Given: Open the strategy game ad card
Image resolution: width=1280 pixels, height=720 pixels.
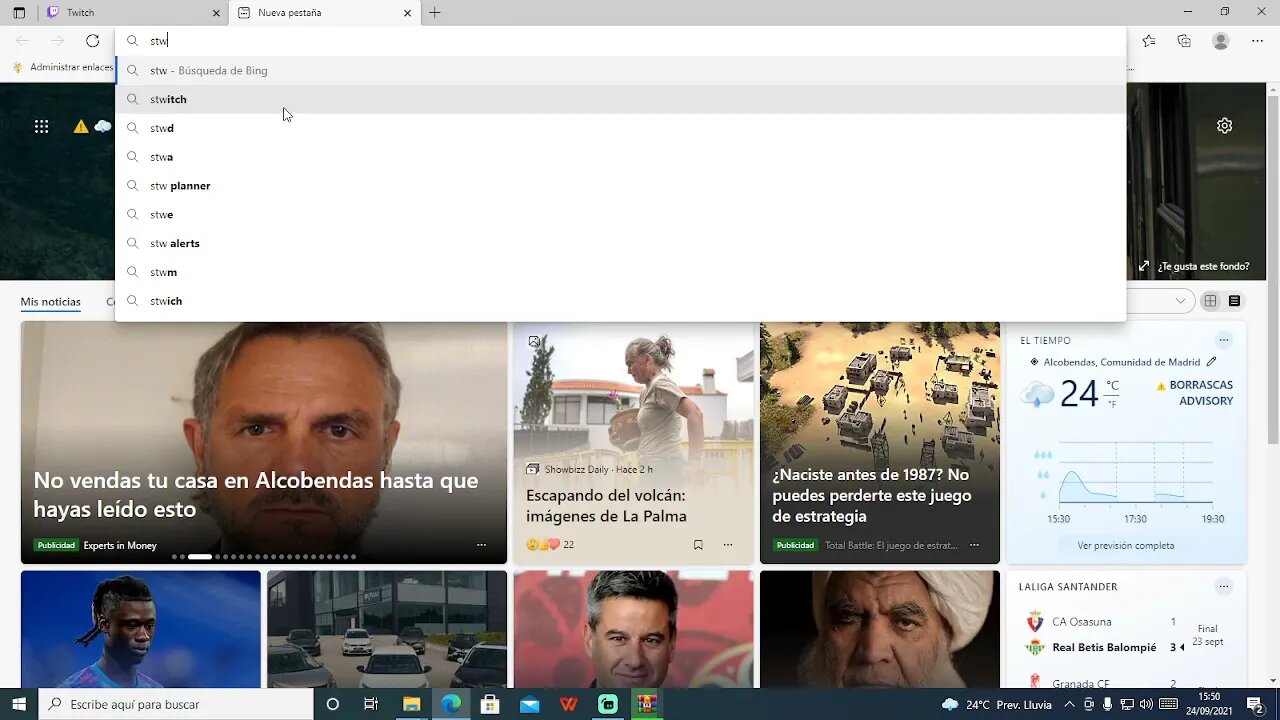Looking at the screenshot, I should (880, 442).
